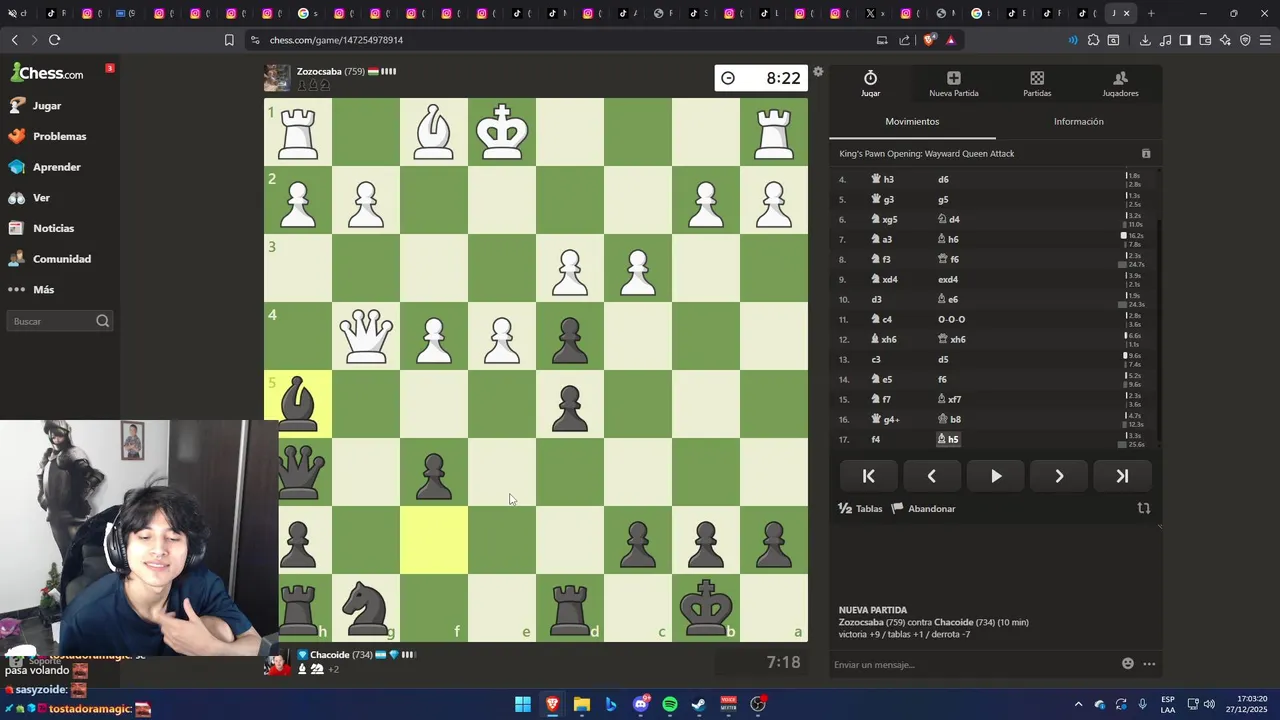The image size is (1280, 720).
Task: Click Zozocsaba's avatar thumbnail
Action: 277,78
